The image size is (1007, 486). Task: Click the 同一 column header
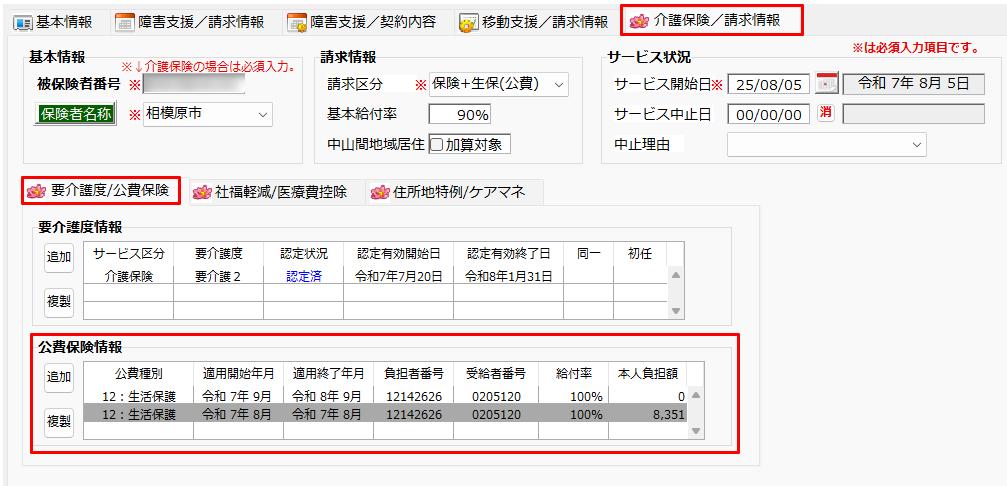click(588, 254)
